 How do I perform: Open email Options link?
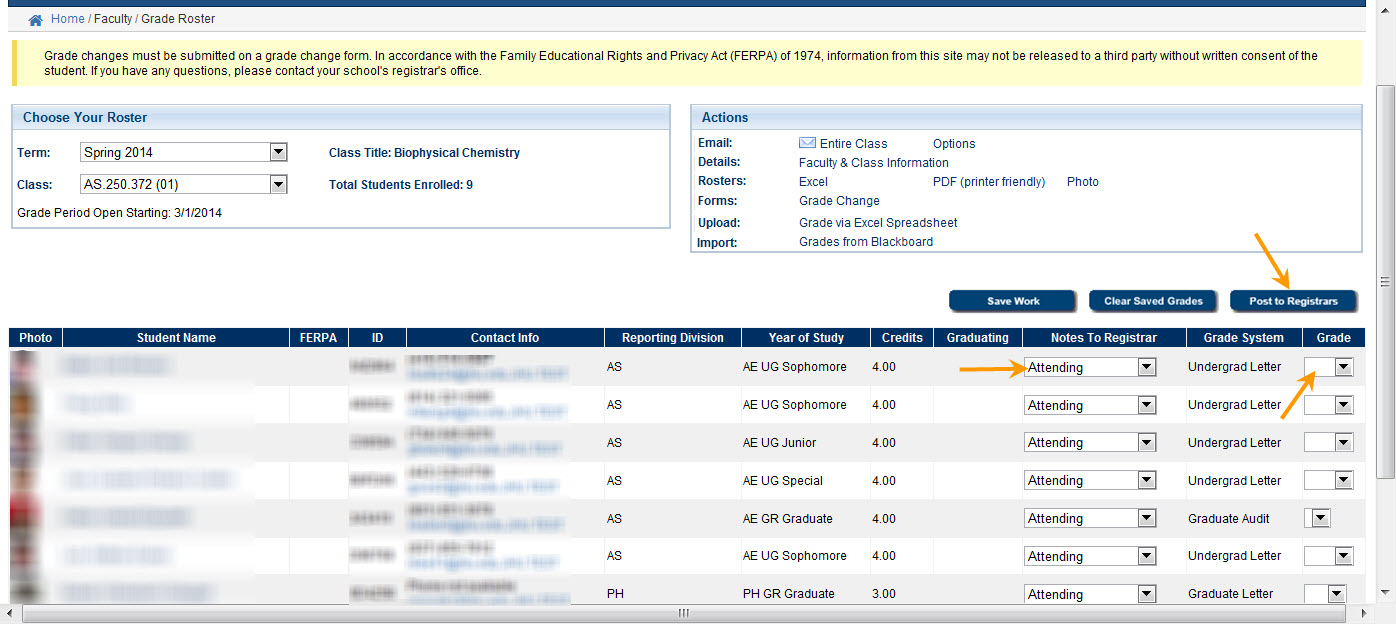[x=954, y=143]
